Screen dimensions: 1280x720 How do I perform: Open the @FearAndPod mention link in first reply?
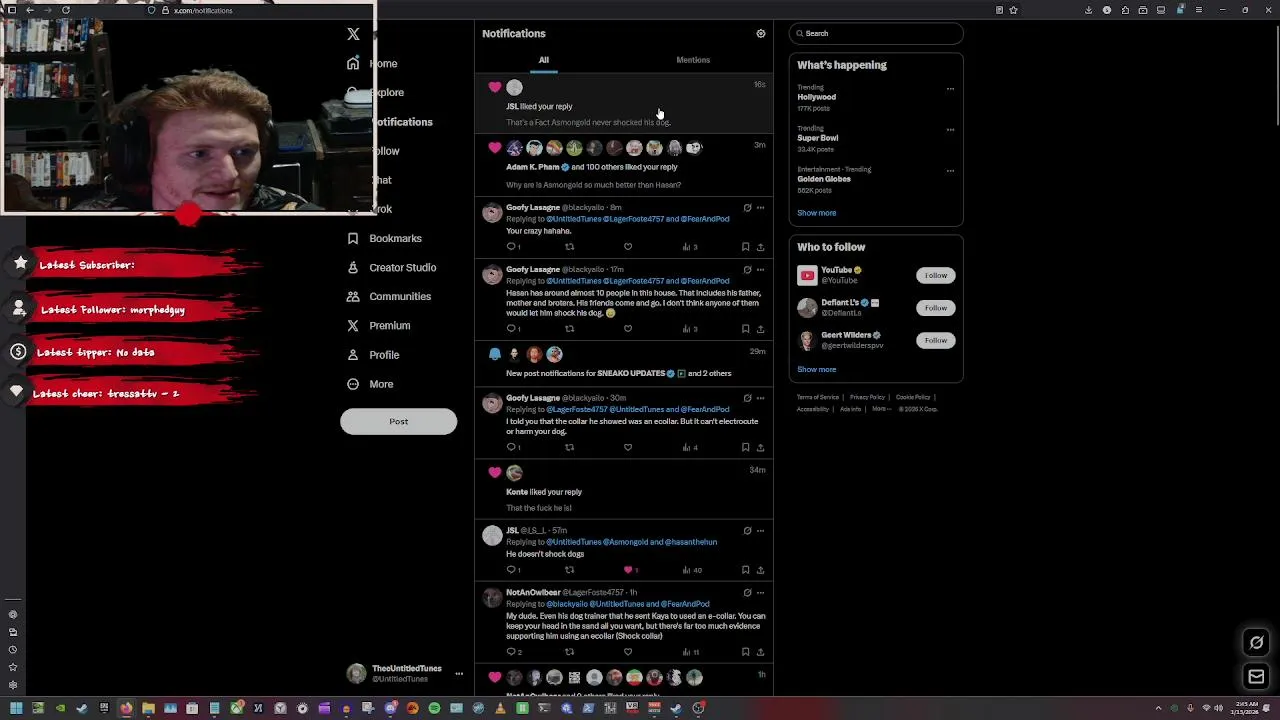[x=706, y=219]
